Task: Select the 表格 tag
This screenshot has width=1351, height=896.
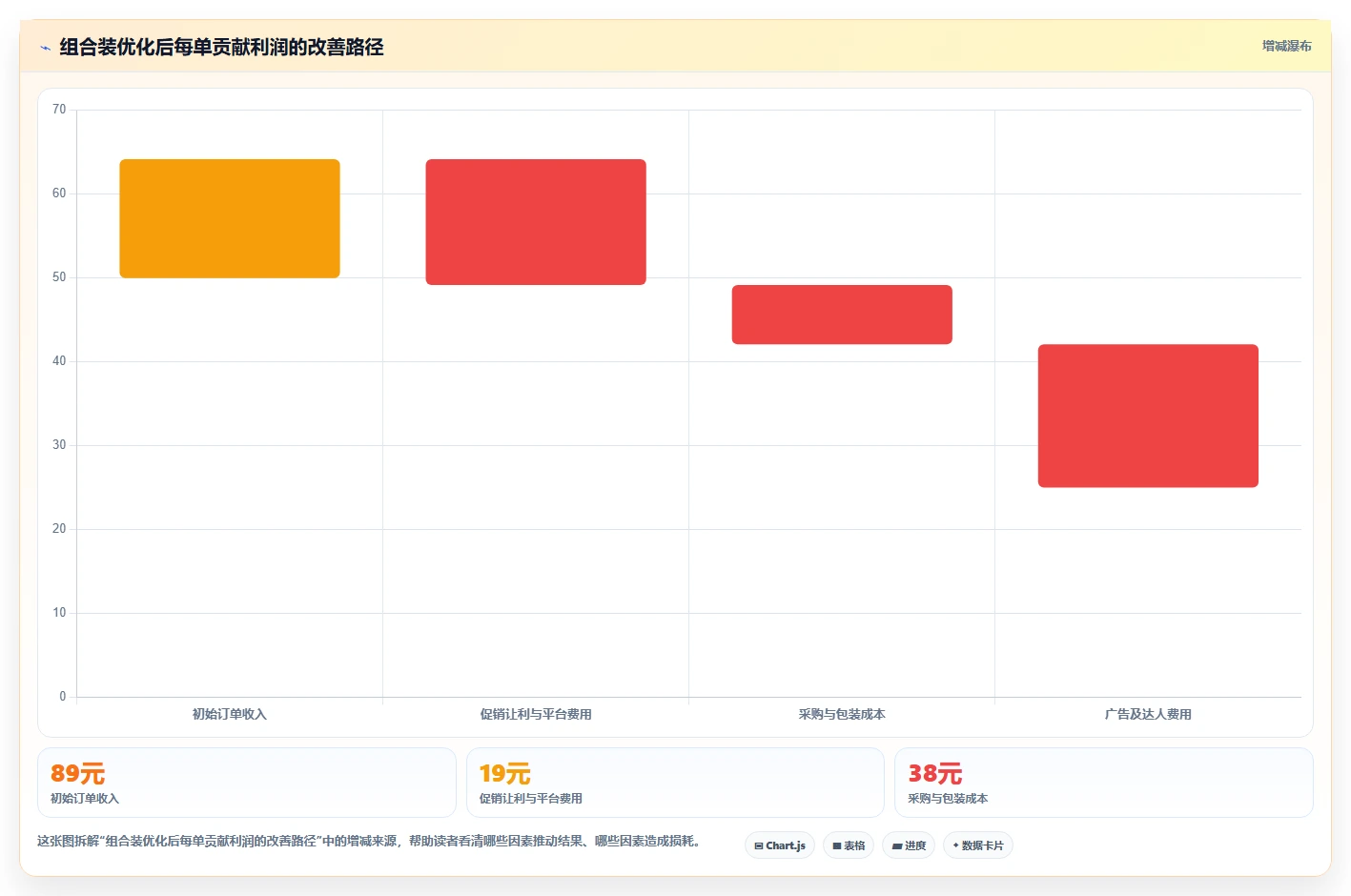Action: (x=849, y=845)
